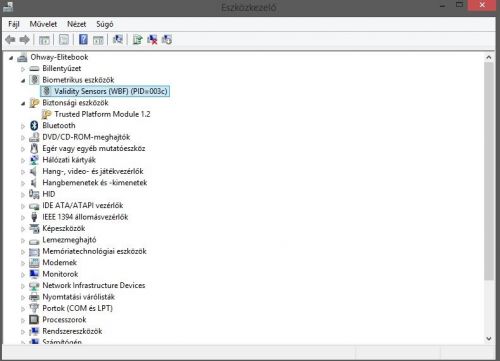The height and width of the screenshot is (361, 500).
Task: Open the Properties toolbar icon
Action: click(64, 40)
